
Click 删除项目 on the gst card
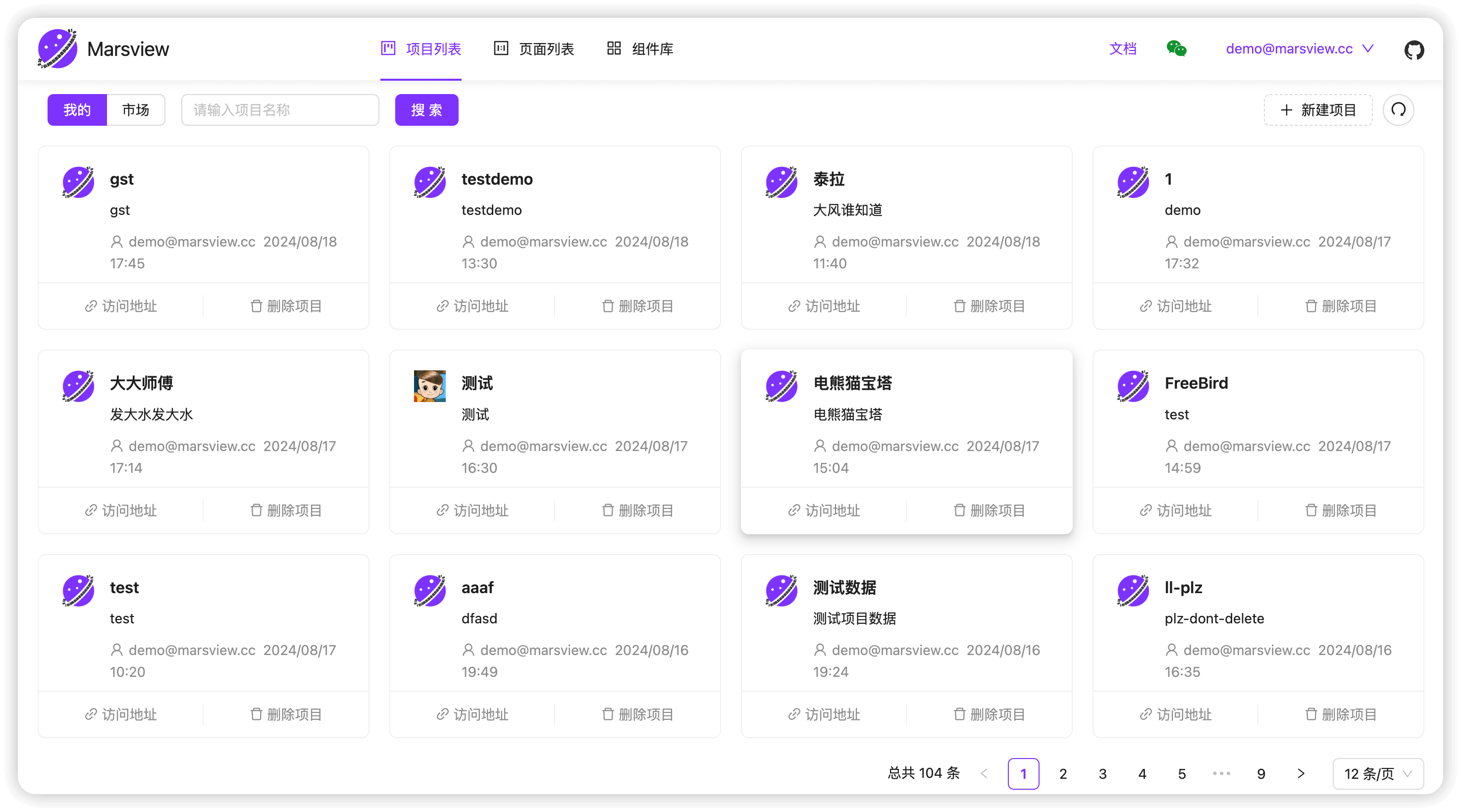coord(286,306)
